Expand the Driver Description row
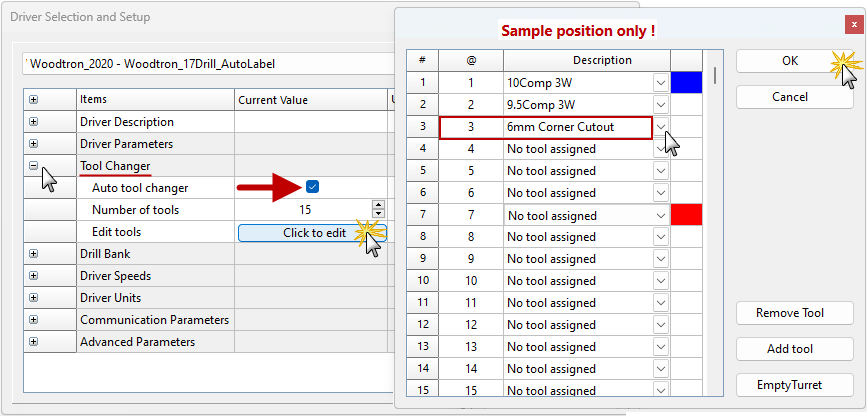Viewport: 867px width, 416px height. 34,122
